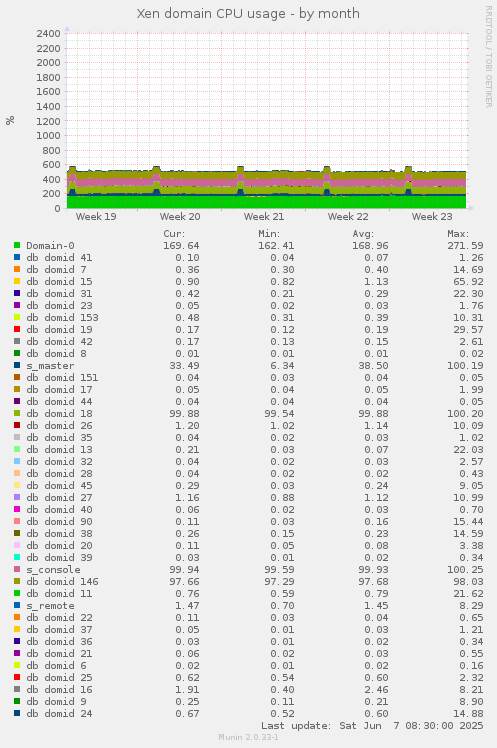Click the db domid 24 label
497x748 pixels.
pyautogui.click(x=59, y=713)
